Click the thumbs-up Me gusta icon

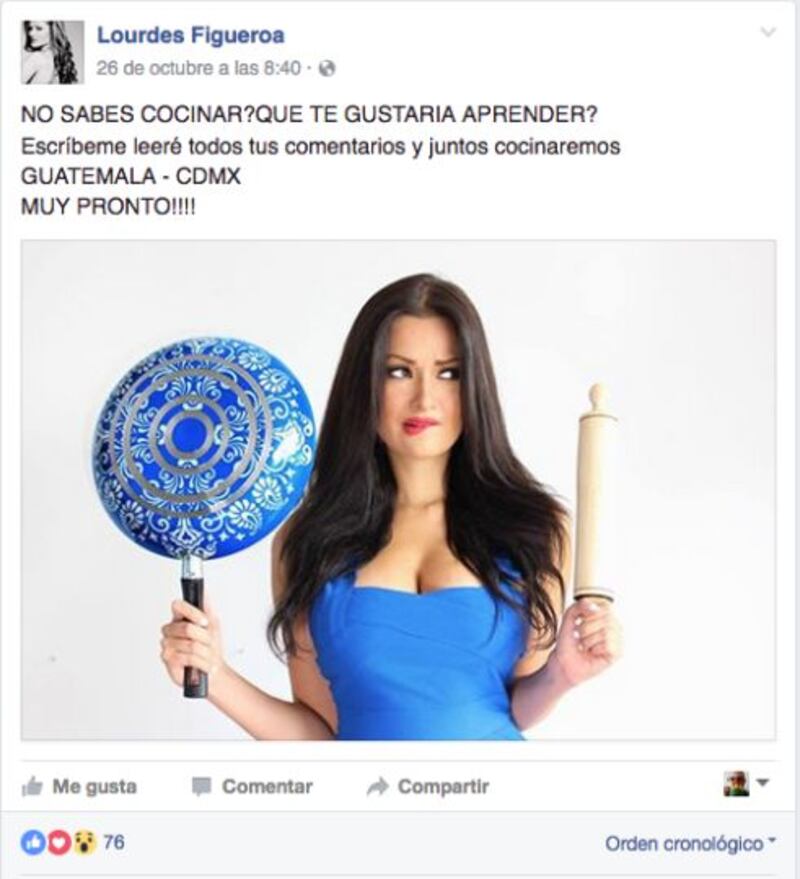[32, 787]
